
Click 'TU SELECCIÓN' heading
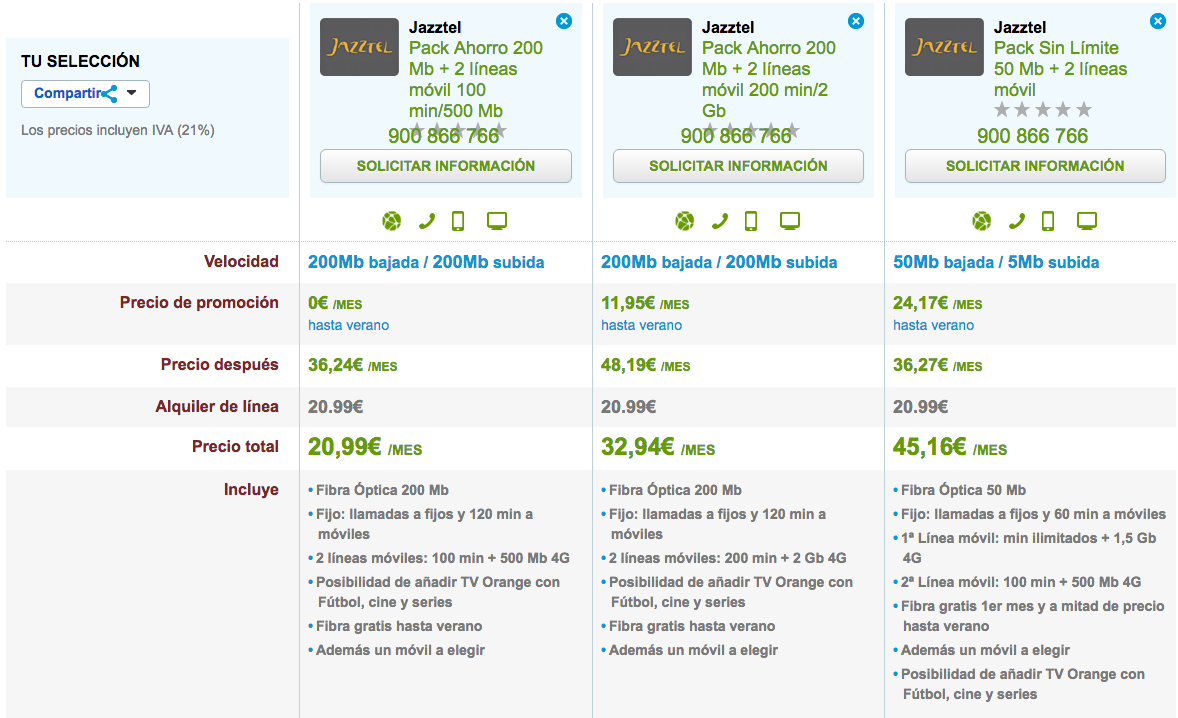click(x=80, y=62)
